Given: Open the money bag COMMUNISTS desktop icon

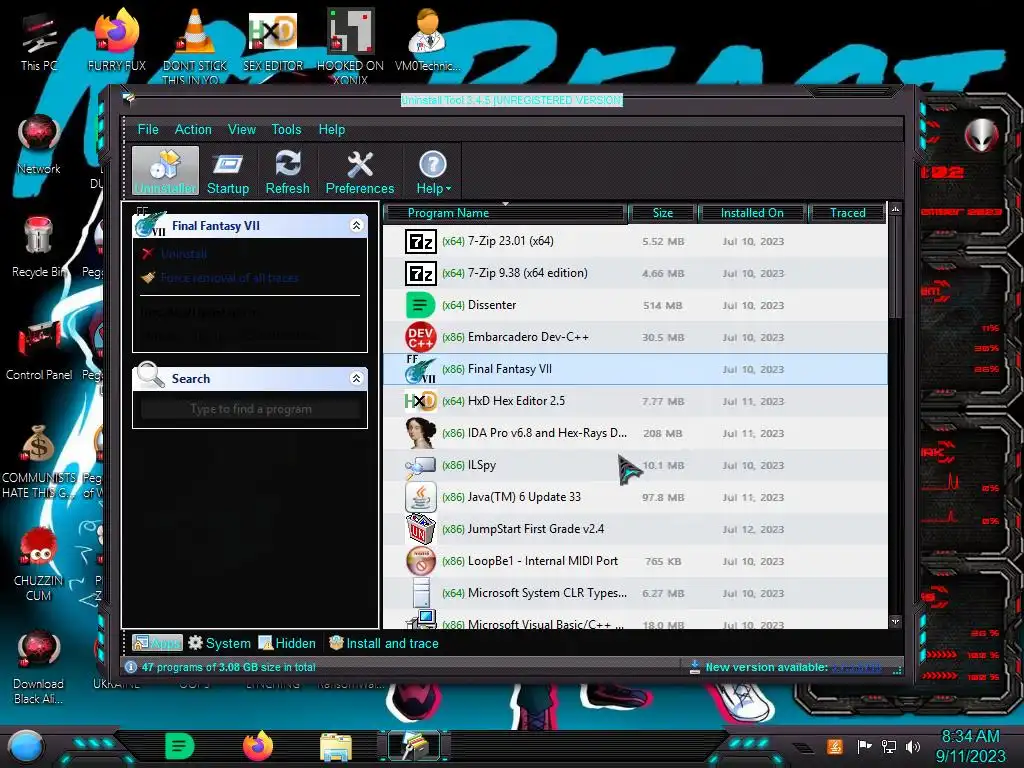Looking at the screenshot, I should [39, 461].
